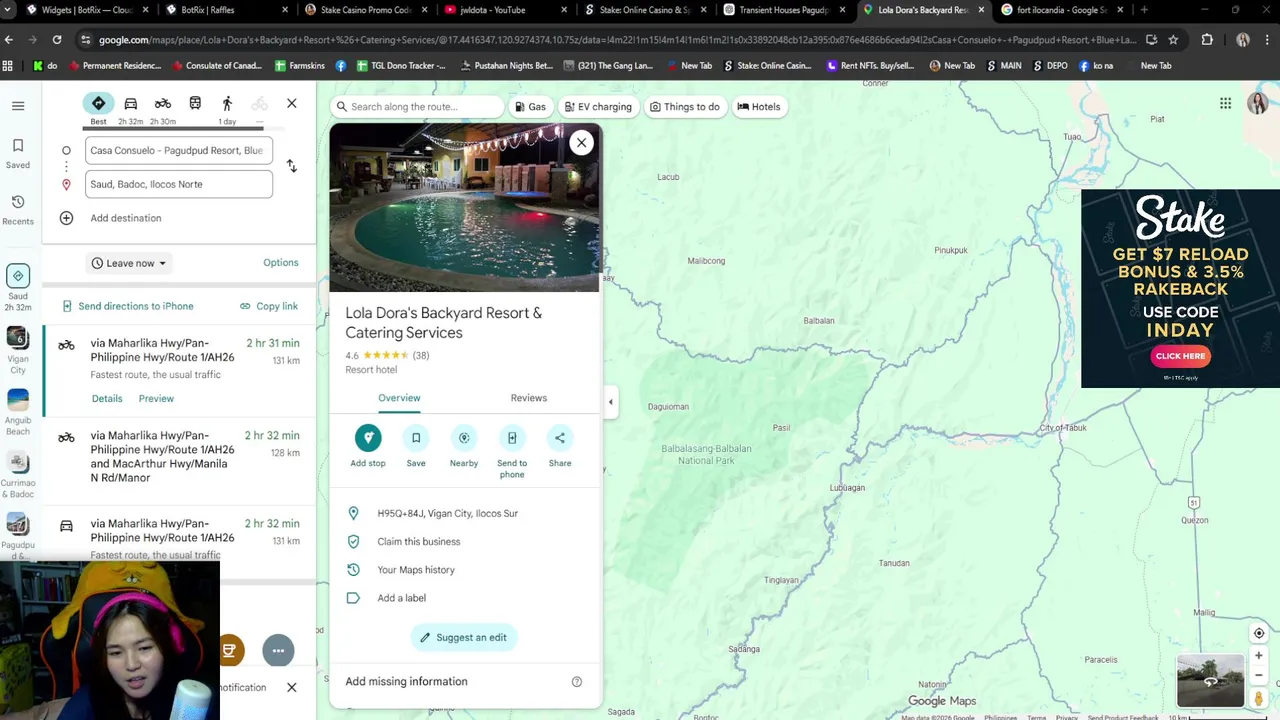Preview the fastest route

click(156, 398)
